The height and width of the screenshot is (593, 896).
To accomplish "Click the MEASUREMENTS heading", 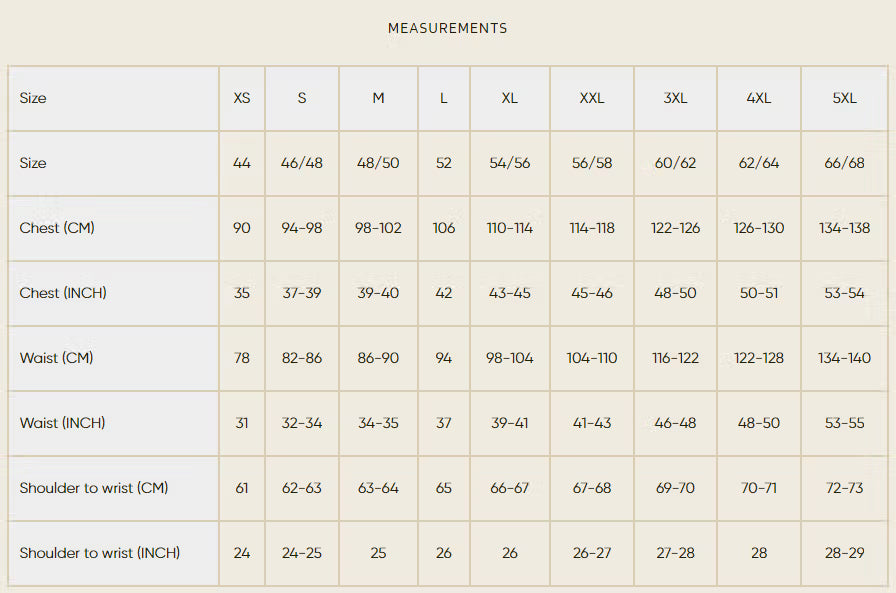I will coord(447,28).
